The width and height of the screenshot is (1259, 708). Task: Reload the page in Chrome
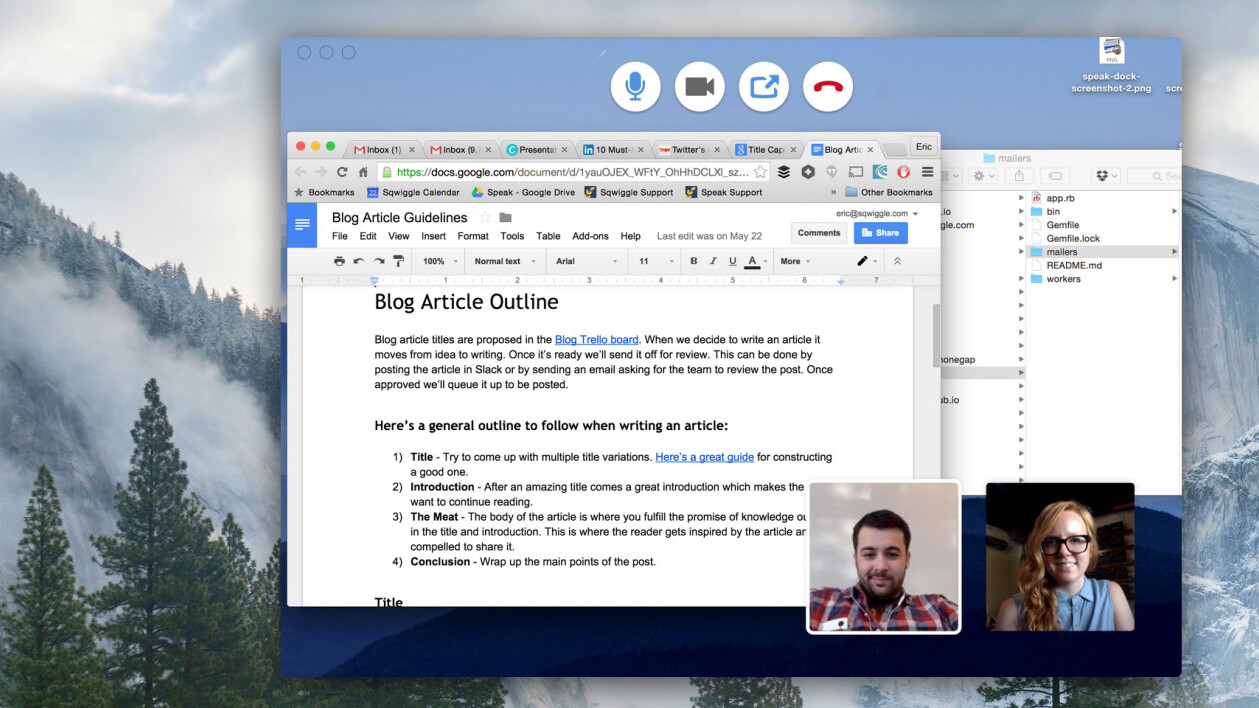(x=342, y=172)
